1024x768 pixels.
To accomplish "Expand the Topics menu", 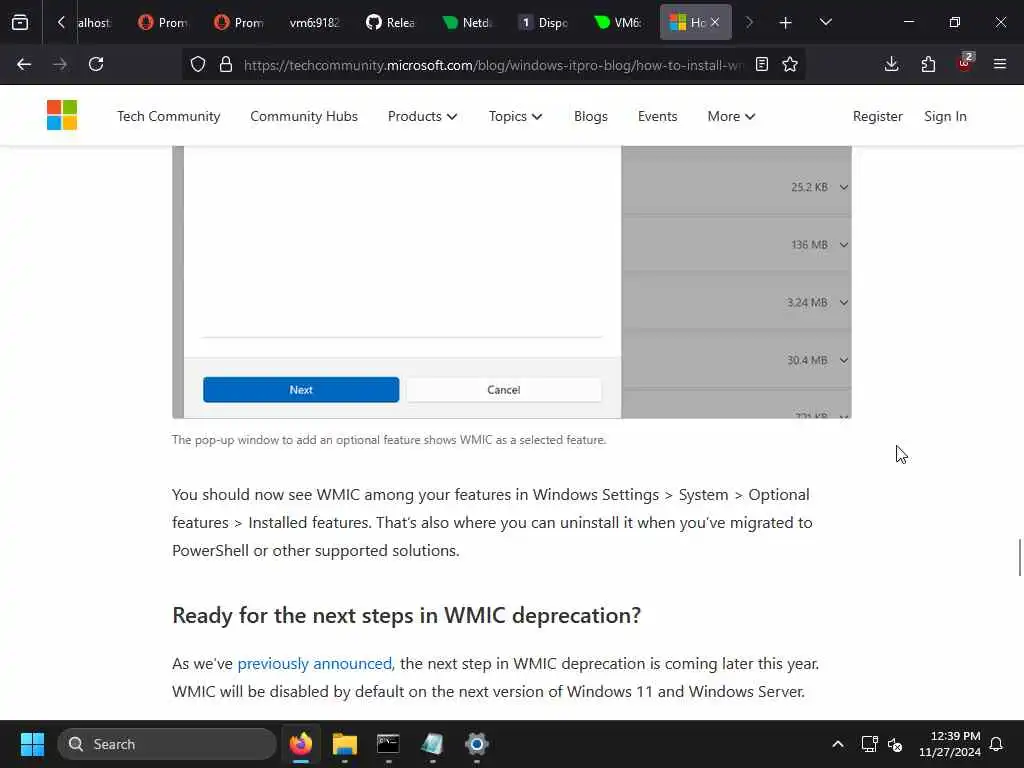I will point(515,116).
